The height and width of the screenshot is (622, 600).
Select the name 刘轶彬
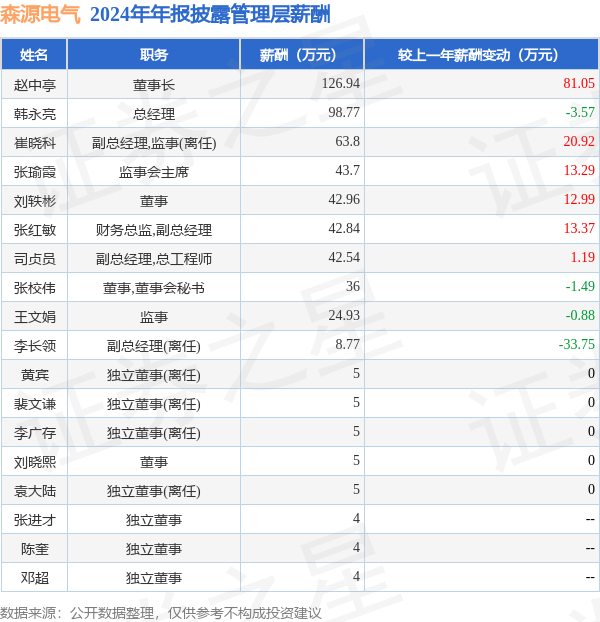click(x=35, y=201)
